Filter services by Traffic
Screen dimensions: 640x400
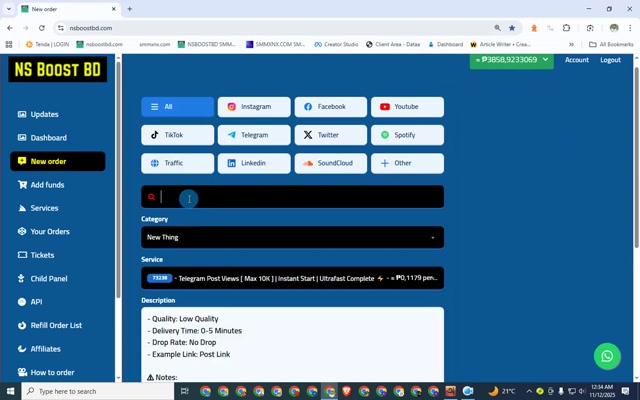(178, 163)
